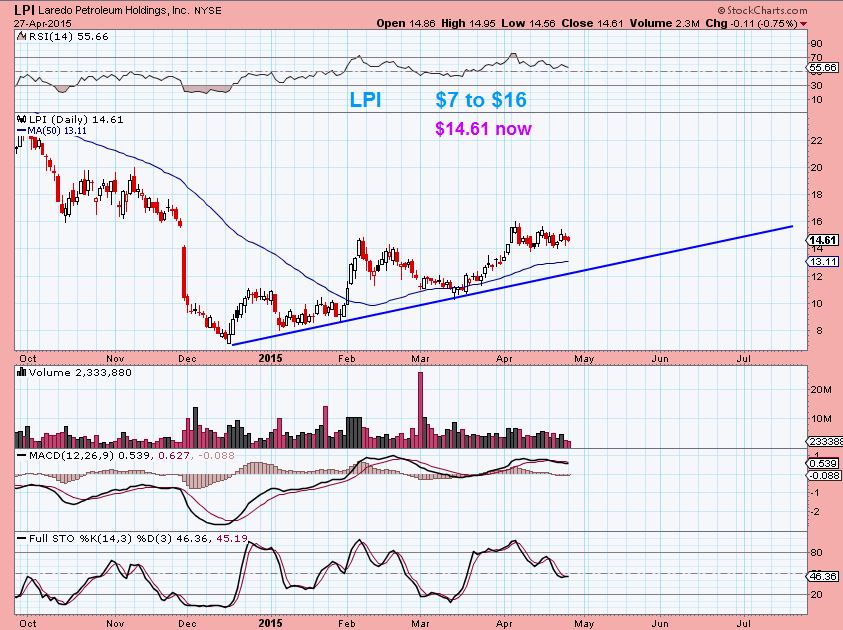Click the 'Volume 2,333,880' legend text
Screen dimensions: 843x630
(x=80, y=373)
